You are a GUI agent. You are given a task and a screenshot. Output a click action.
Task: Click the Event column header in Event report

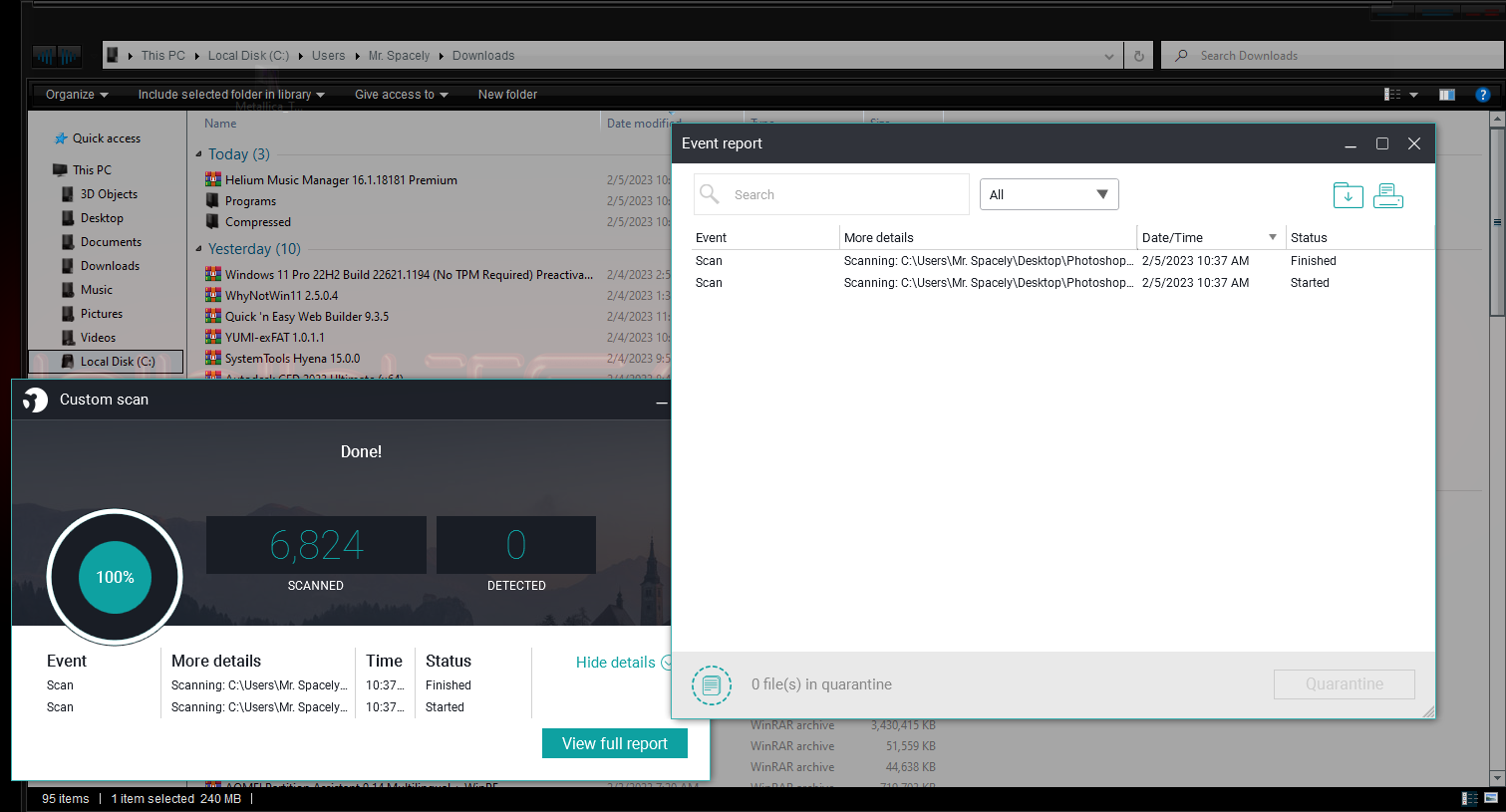pyautogui.click(x=765, y=237)
